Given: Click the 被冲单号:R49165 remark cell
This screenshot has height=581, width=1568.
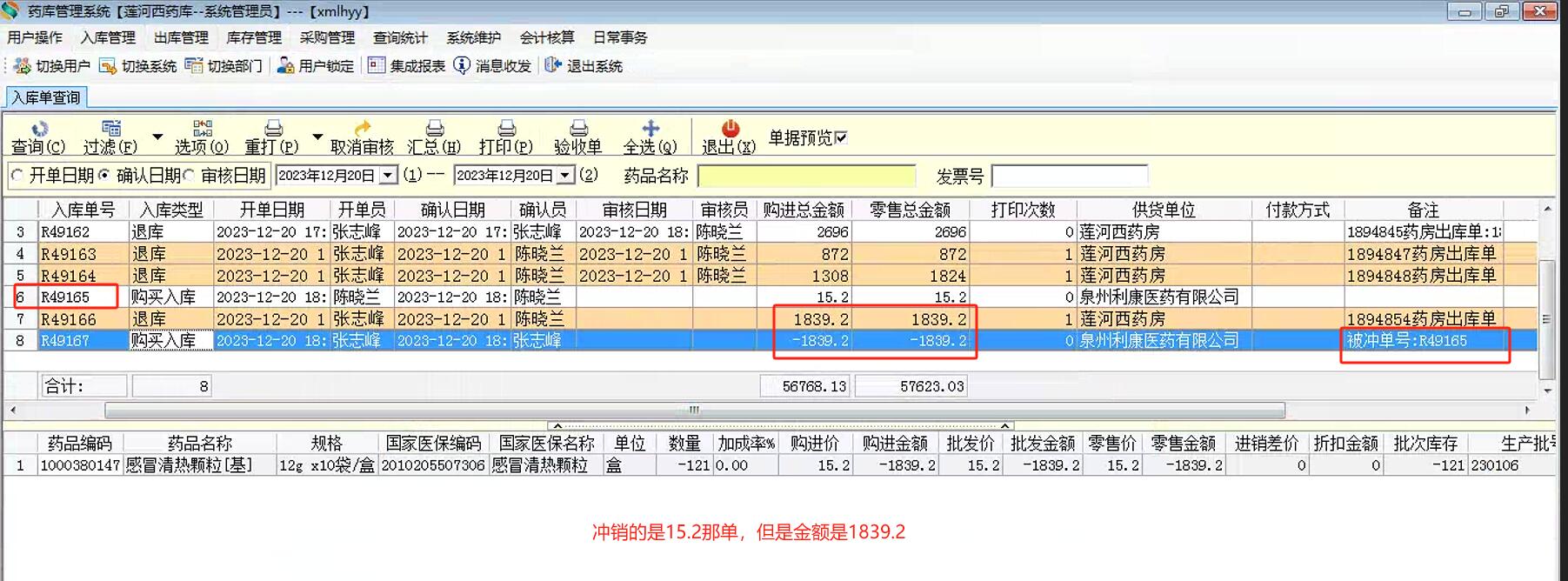Looking at the screenshot, I should 1423,341.
